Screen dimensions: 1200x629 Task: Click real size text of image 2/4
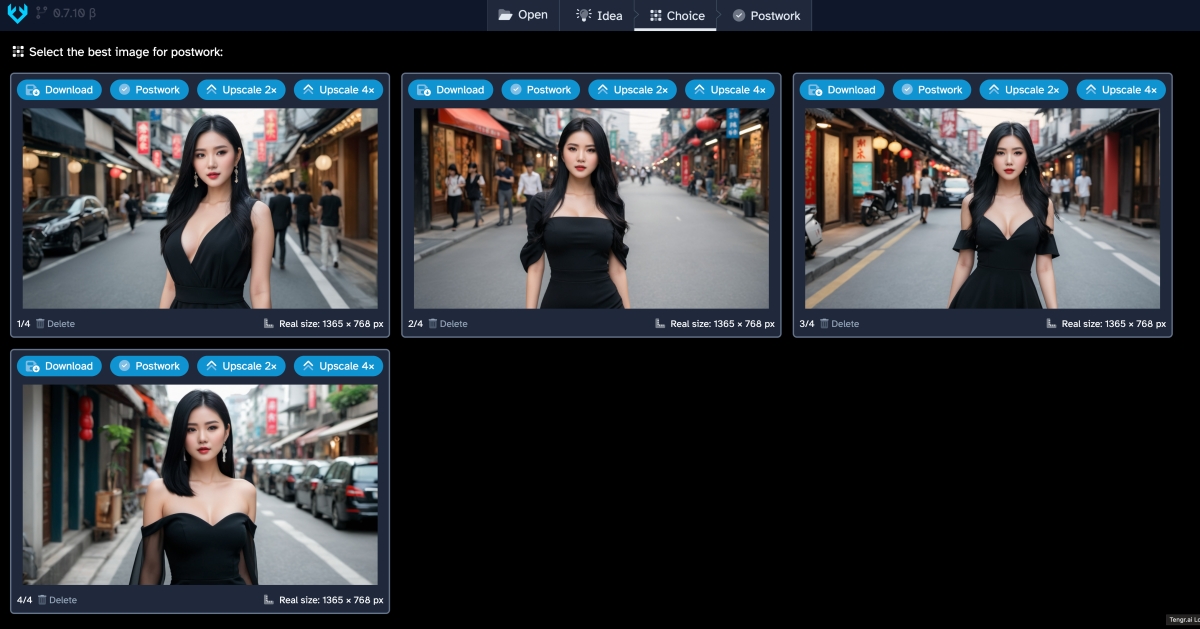722,324
